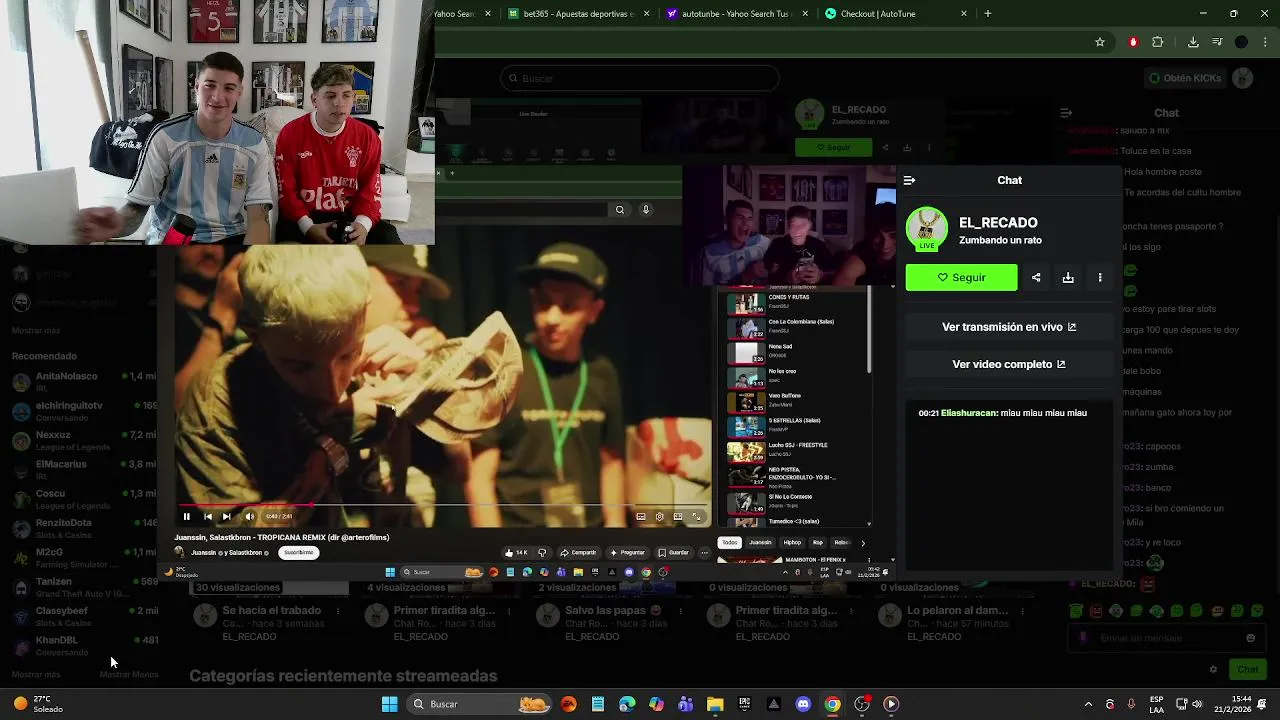The width and height of the screenshot is (1280, 720).
Task: Mute the embedded YouTube player volume
Action: point(249,517)
